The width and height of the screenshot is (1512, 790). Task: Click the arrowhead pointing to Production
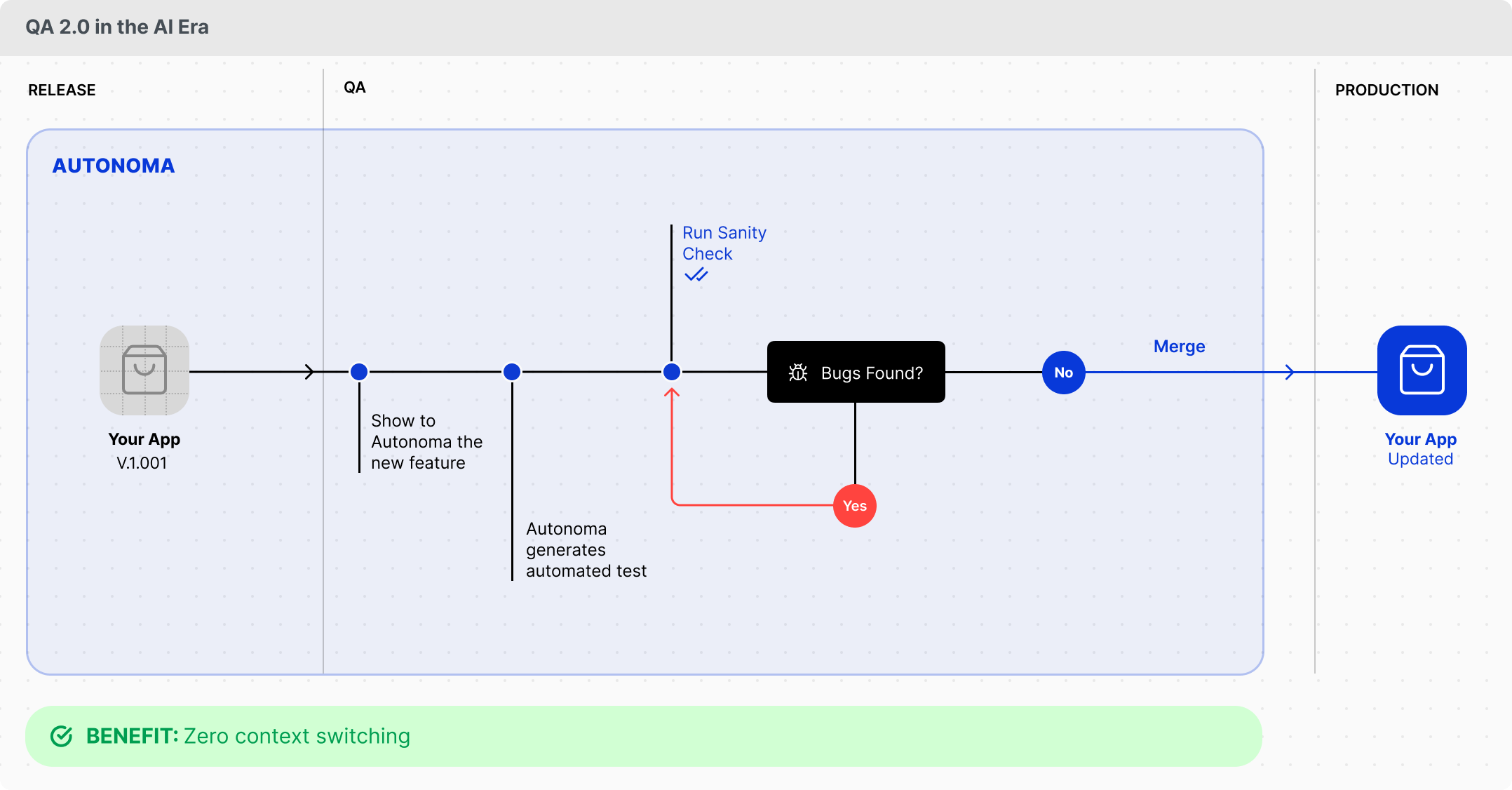[1290, 372]
